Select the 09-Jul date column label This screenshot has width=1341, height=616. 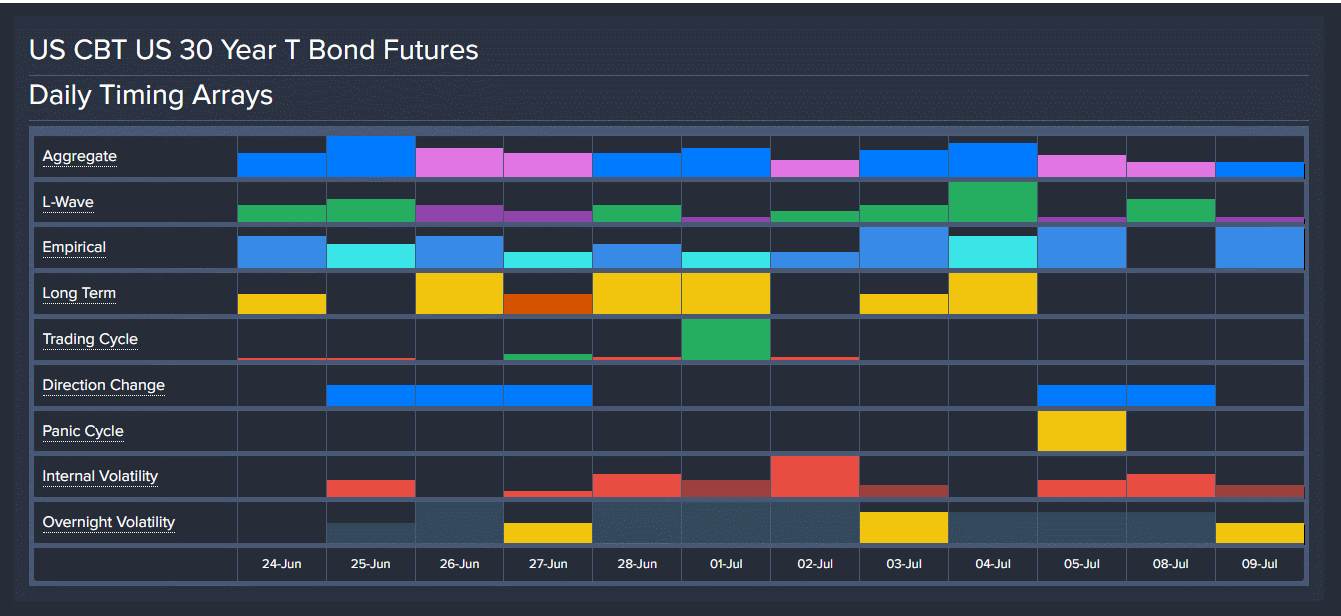[1259, 564]
